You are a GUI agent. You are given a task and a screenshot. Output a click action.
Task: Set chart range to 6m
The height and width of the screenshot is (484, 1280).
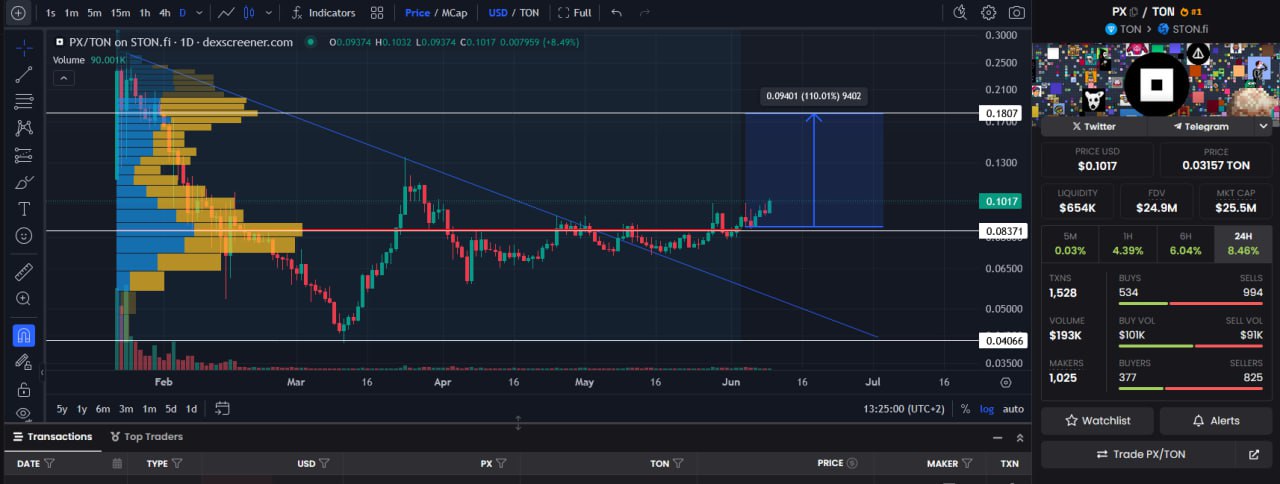coord(103,408)
